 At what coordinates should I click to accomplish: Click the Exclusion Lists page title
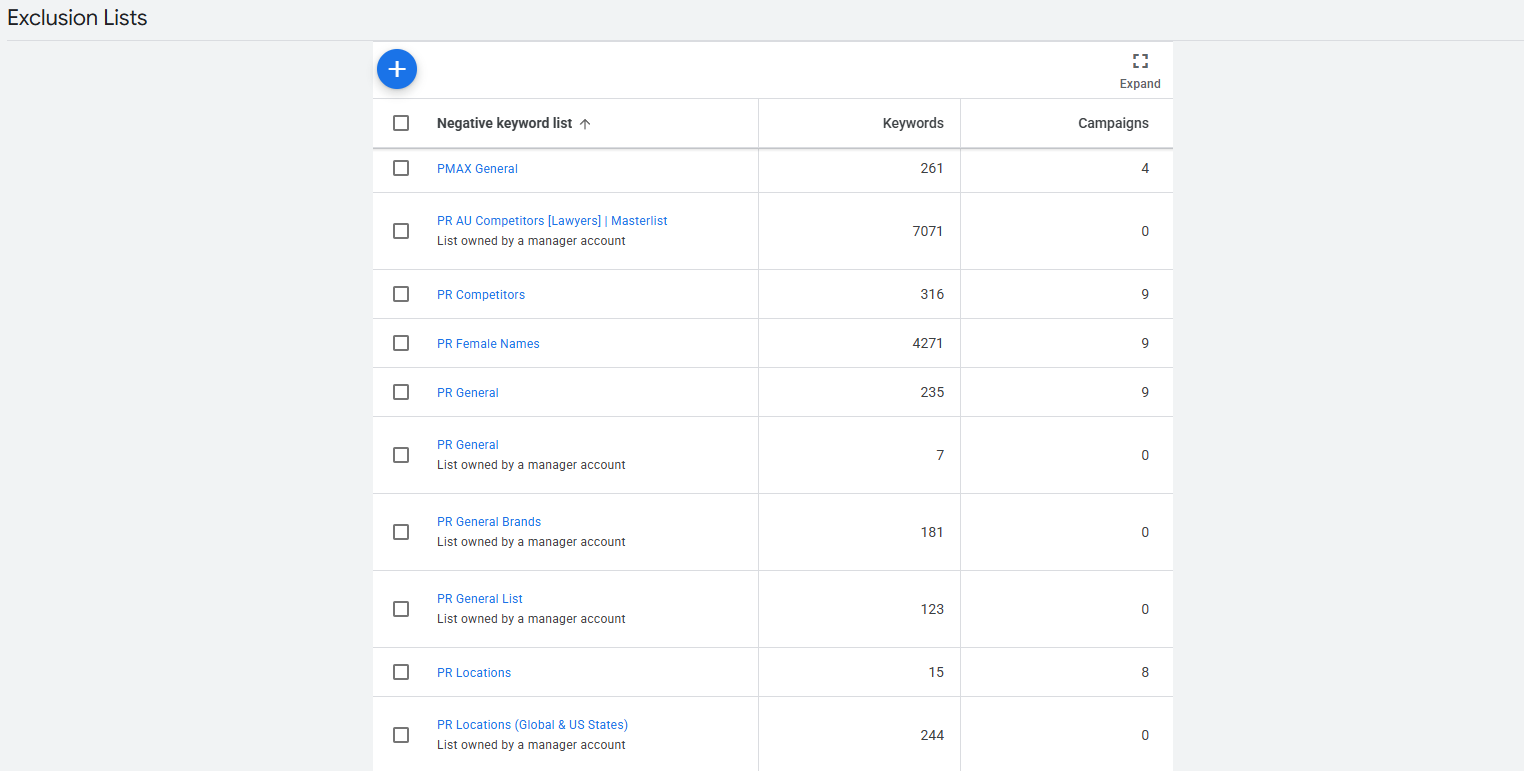click(77, 17)
